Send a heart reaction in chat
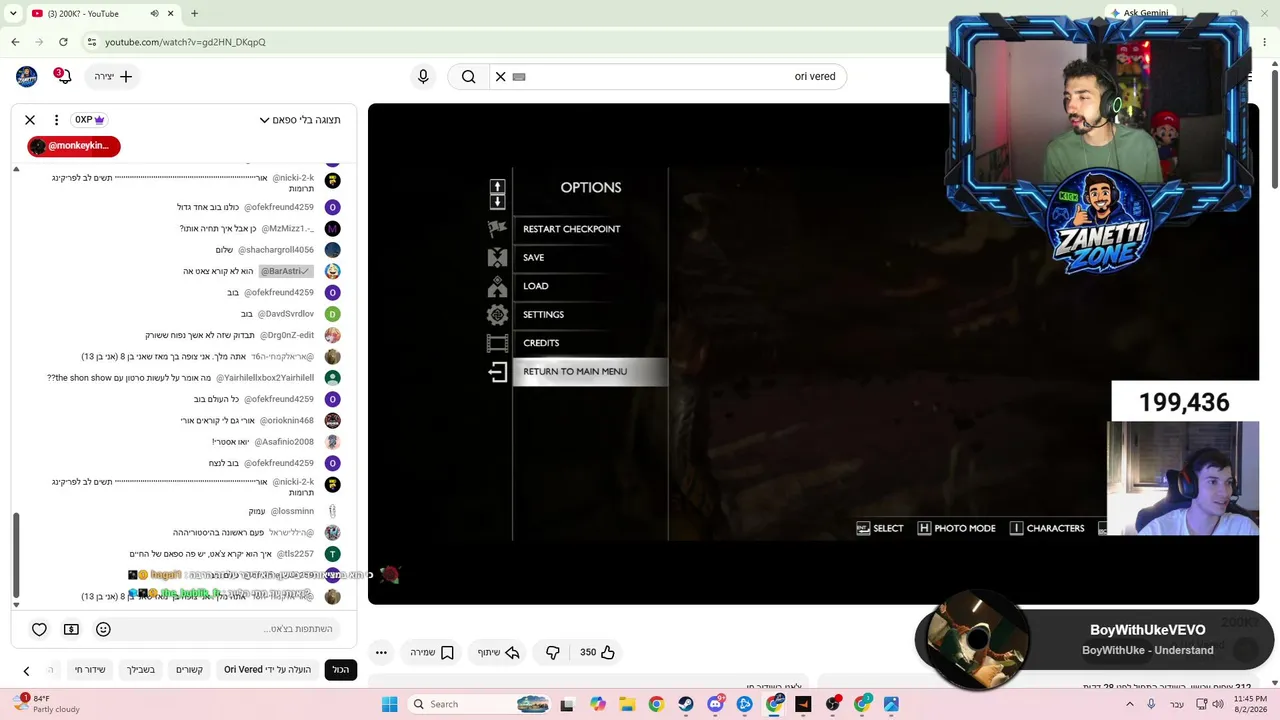This screenshot has height=720, width=1280. point(39,629)
